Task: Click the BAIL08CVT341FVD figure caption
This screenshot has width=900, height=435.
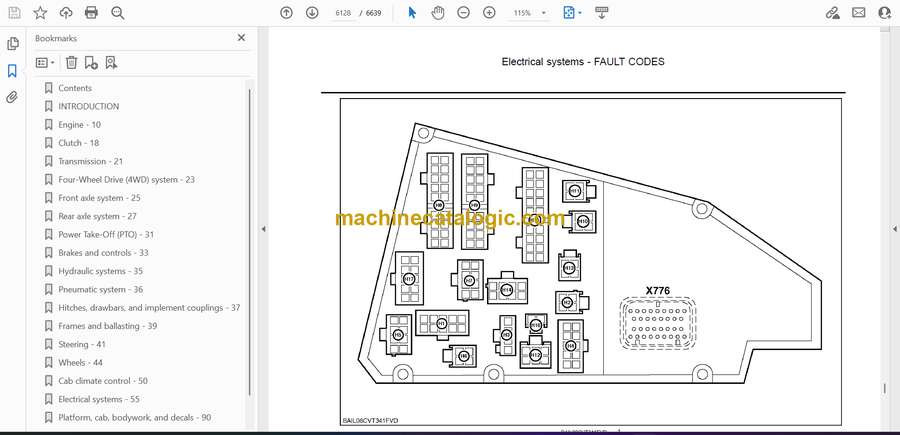Action: click(x=370, y=421)
